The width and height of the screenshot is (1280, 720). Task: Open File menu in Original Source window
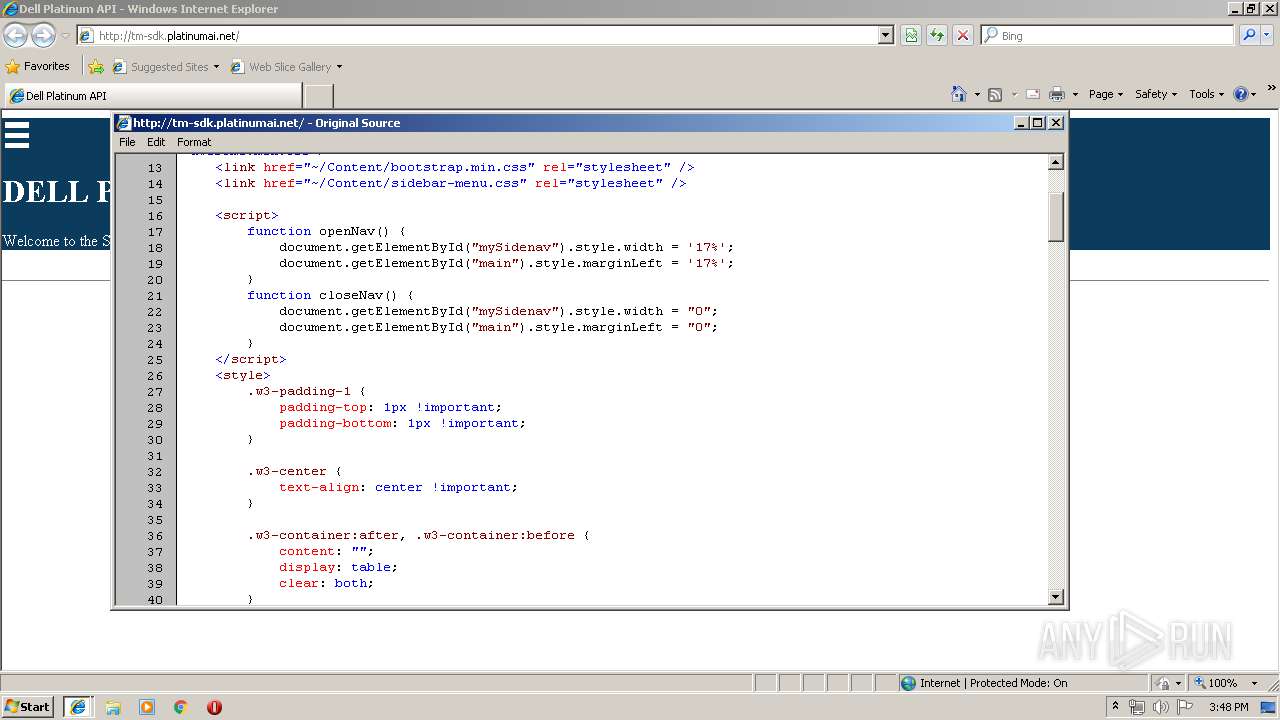[x=127, y=142]
